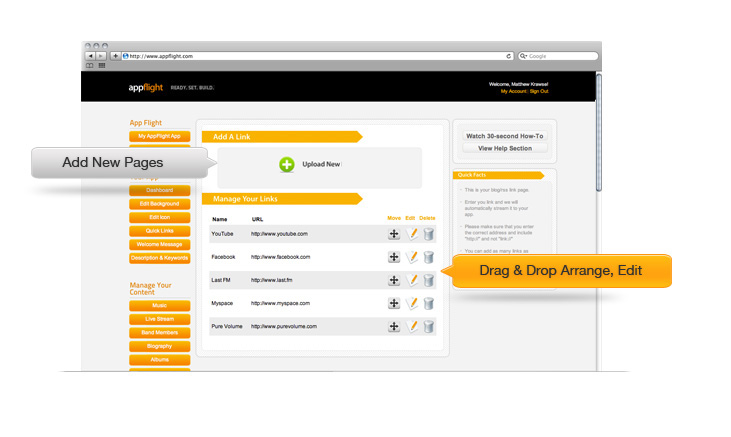Open the Biography content section
Viewport: 731px width, 437px height.
pyautogui.click(x=159, y=346)
